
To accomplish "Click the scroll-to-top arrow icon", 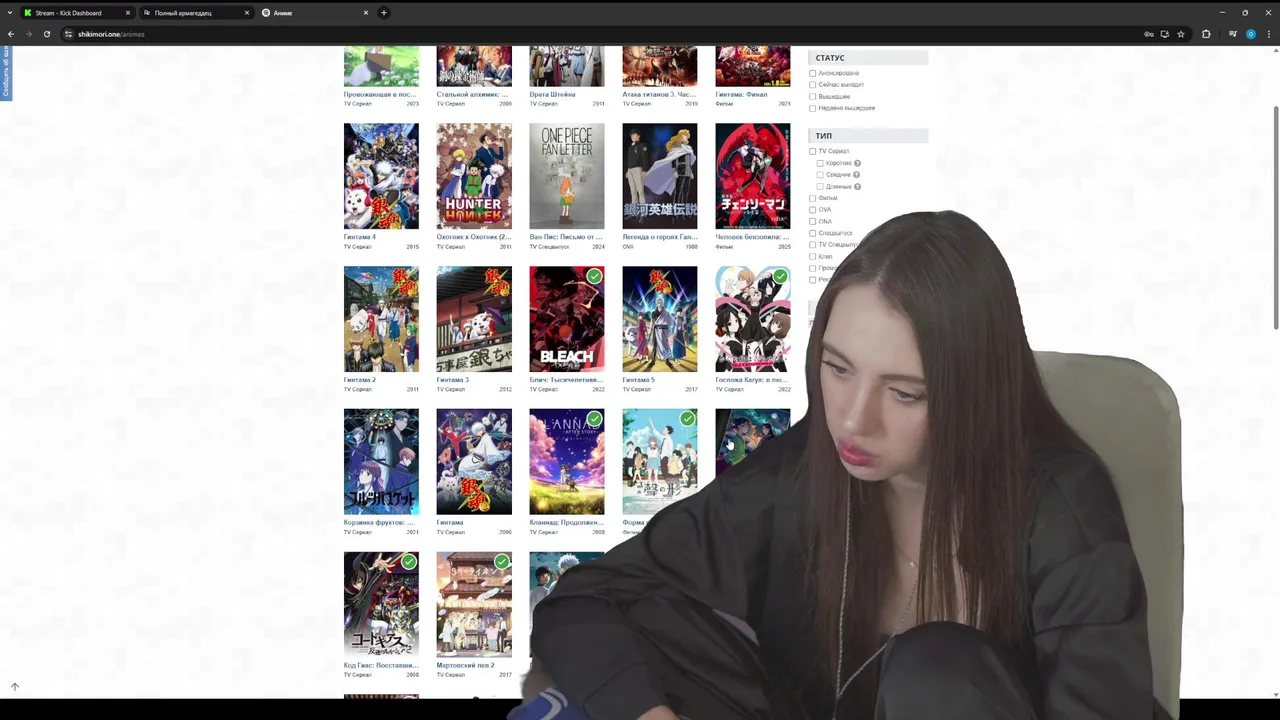I will pos(15,687).
